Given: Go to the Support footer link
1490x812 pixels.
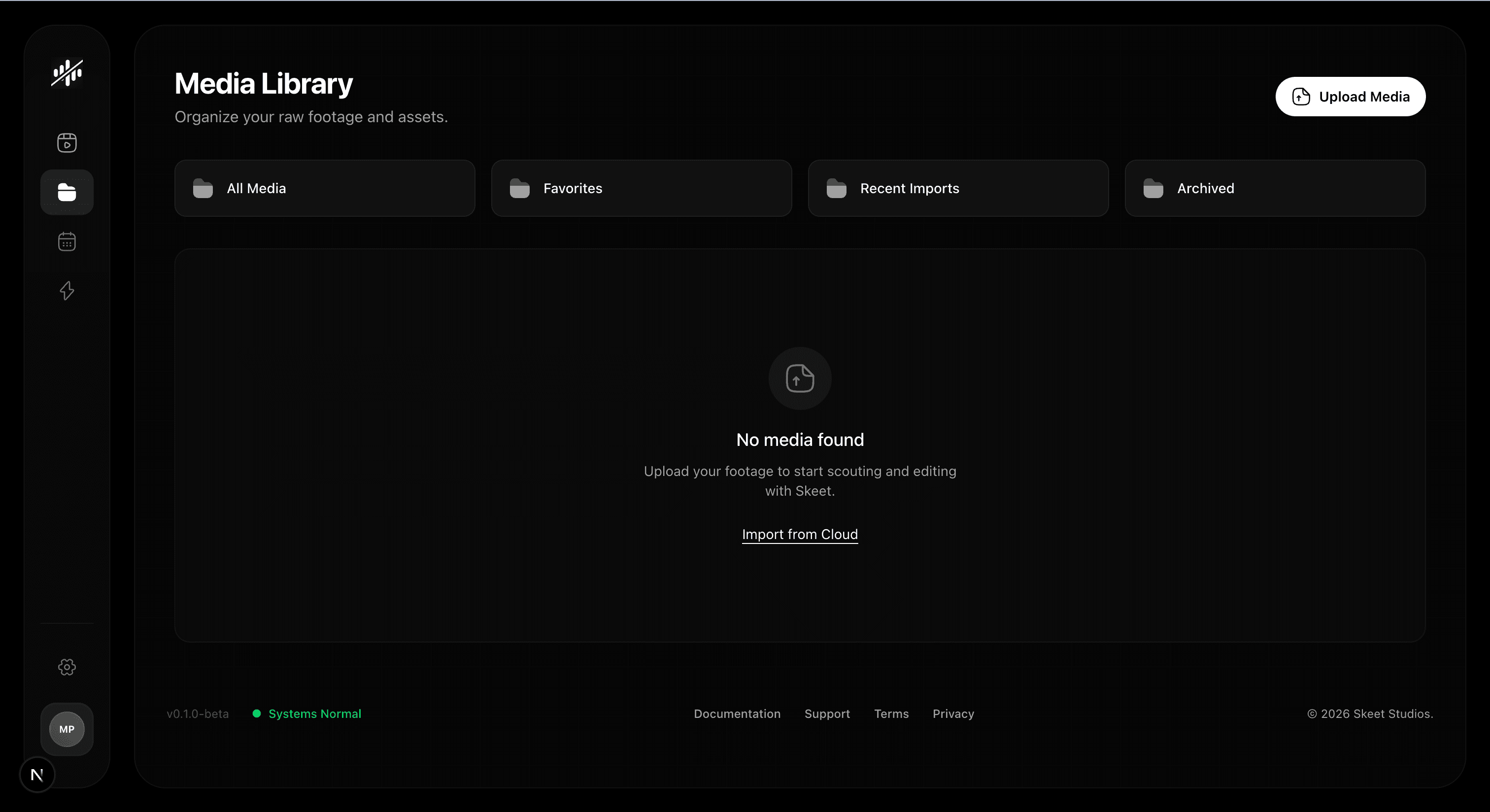Looking at the screenshot, I should tap(827, 713).
